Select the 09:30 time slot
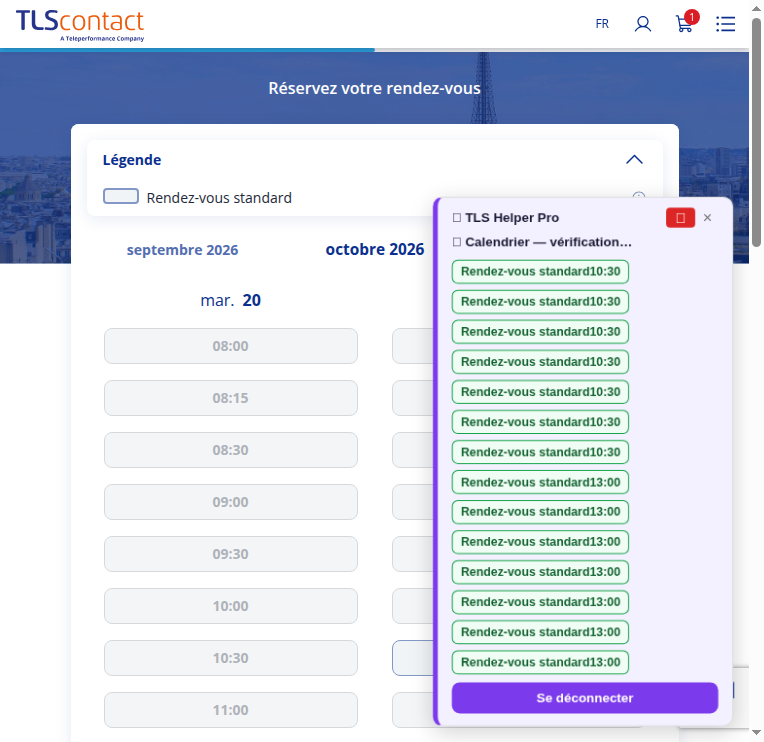 click(230, 554)
